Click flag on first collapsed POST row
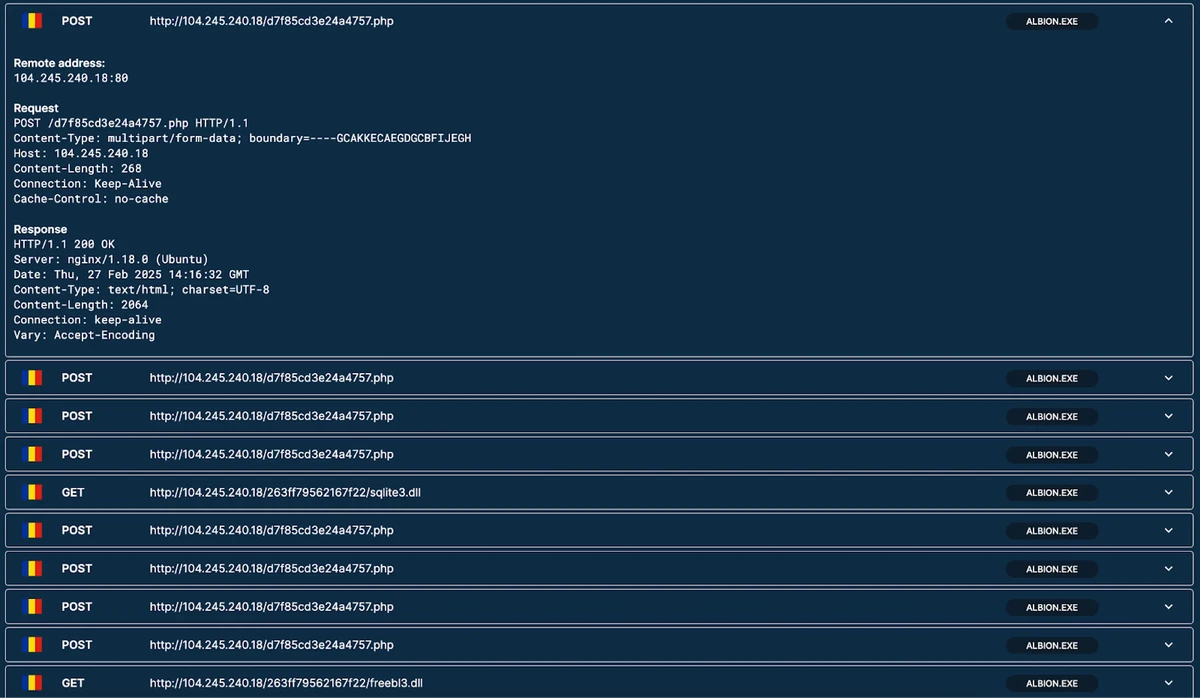1200x698 pixels. [32, 378]
